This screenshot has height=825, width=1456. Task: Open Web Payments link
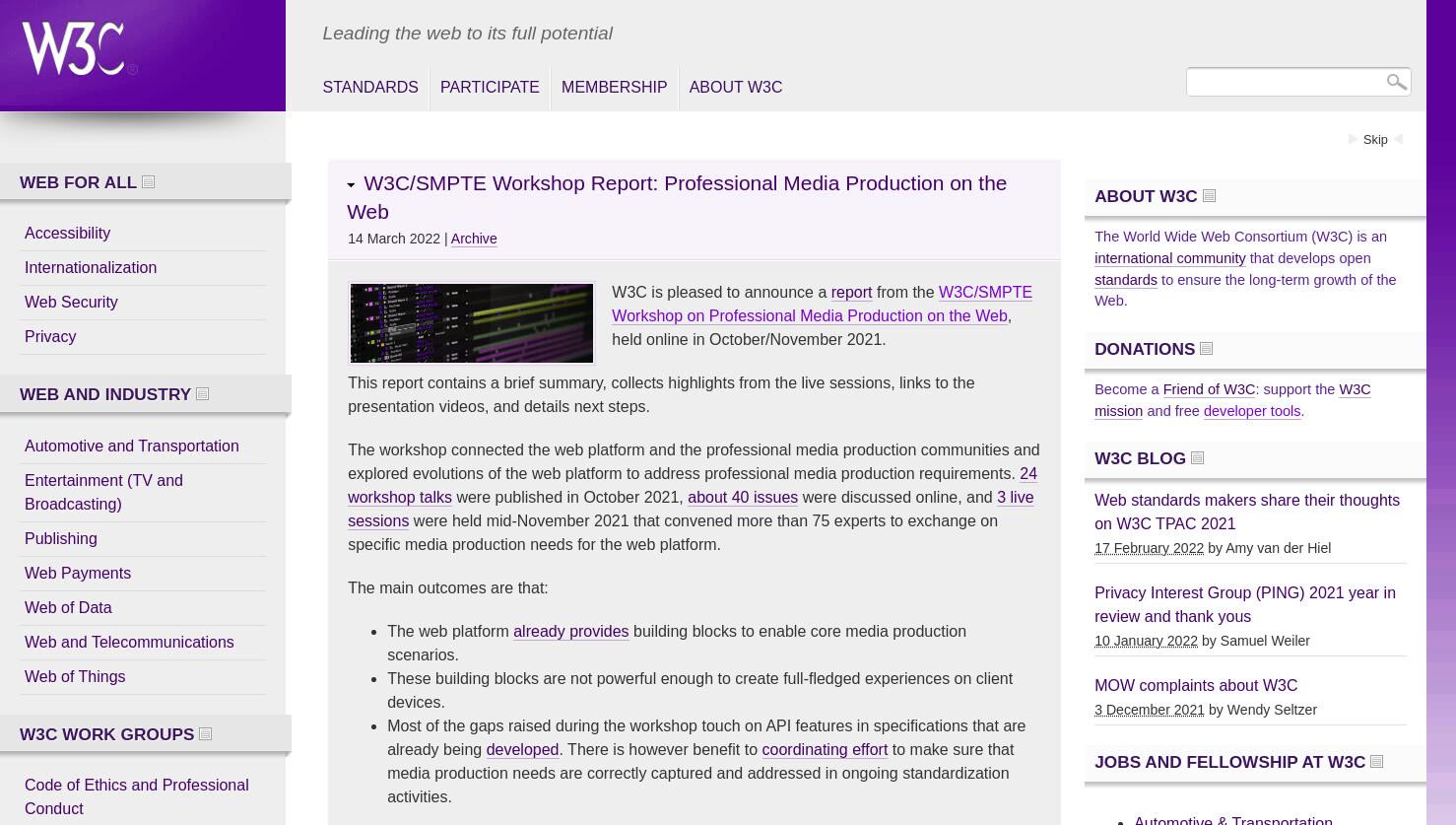point(78,574)
